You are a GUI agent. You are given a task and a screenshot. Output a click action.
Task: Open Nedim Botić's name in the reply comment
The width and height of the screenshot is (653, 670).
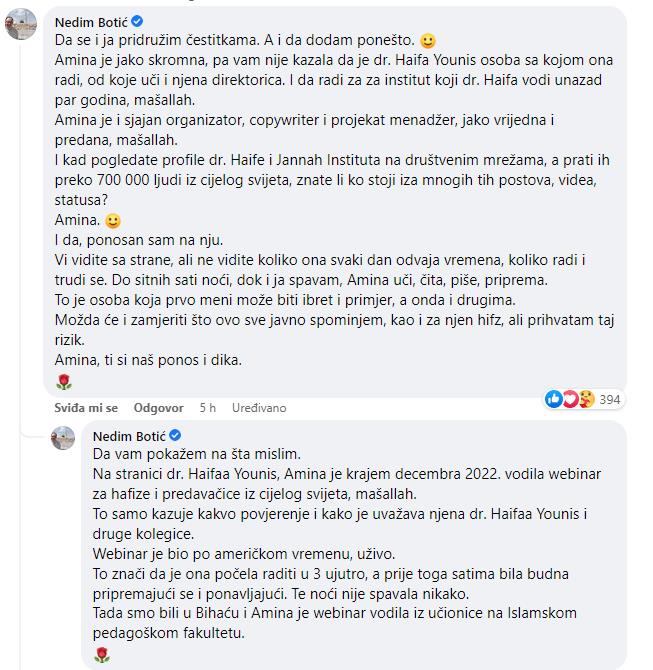point(129,436)
